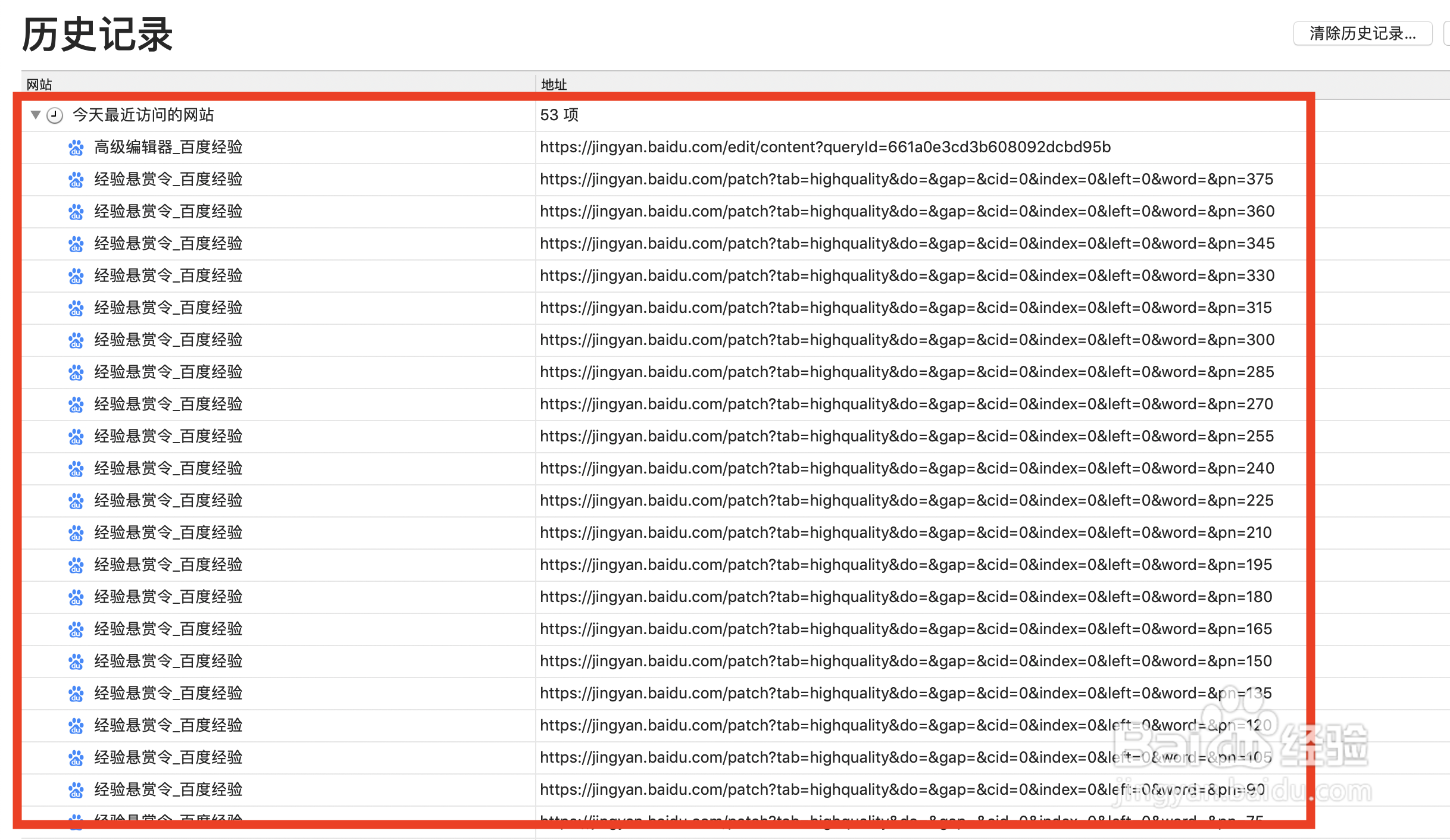Select the edit/content?queryId address entry
The width and height of the screenshot is (1450, 840).
click(x=825, y=147)
